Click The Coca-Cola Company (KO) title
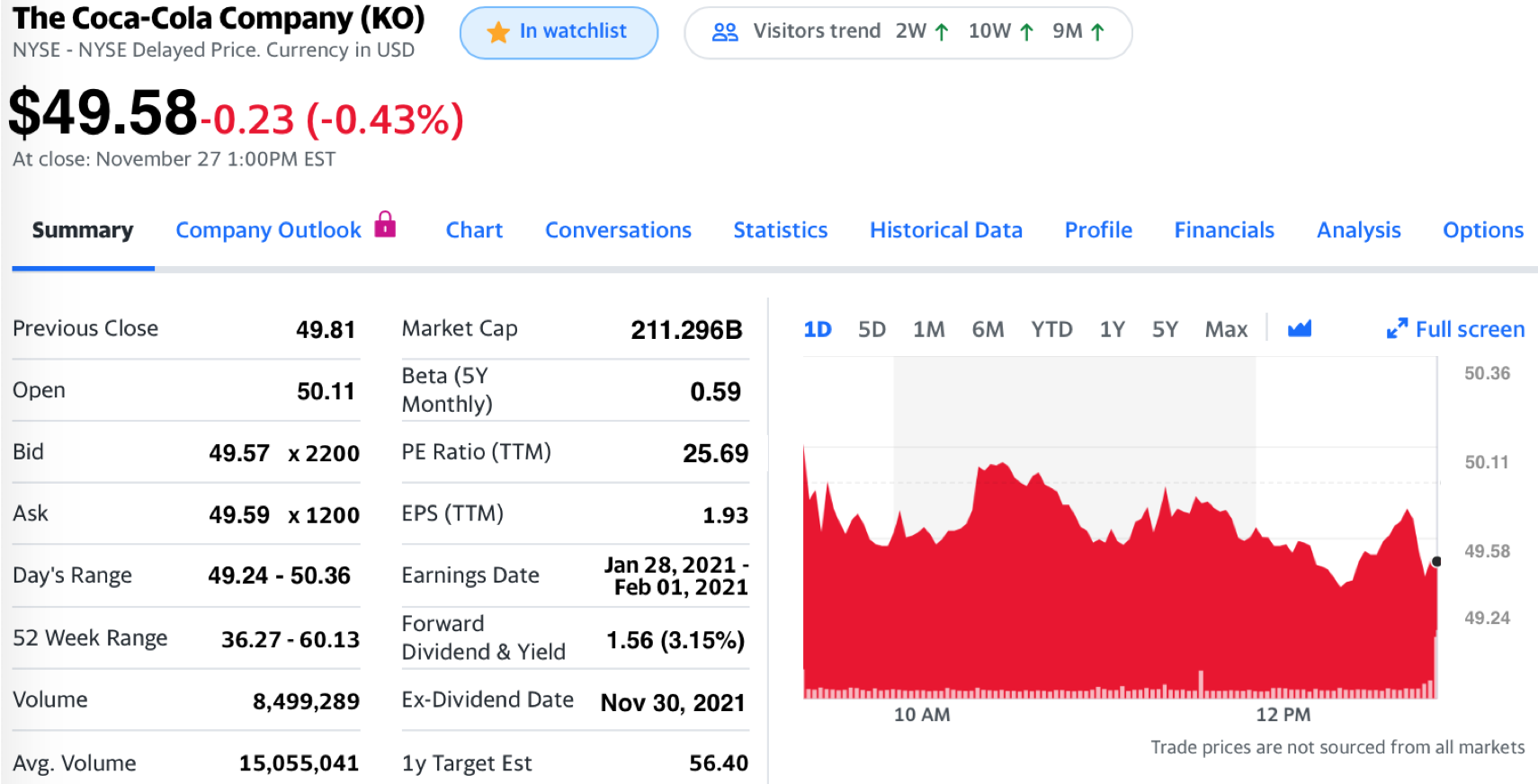1538x784 pixels. (x=219, y=18)
